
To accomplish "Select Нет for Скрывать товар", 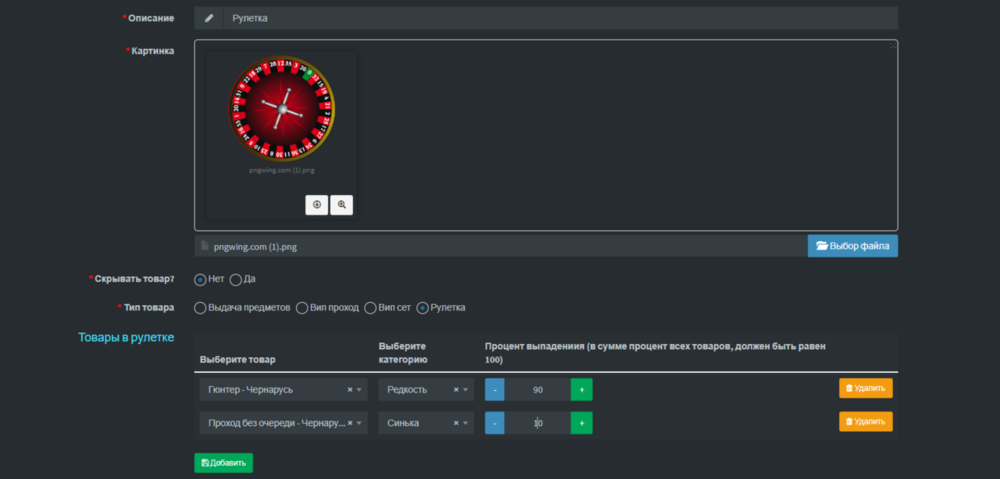I will point(200,279).
